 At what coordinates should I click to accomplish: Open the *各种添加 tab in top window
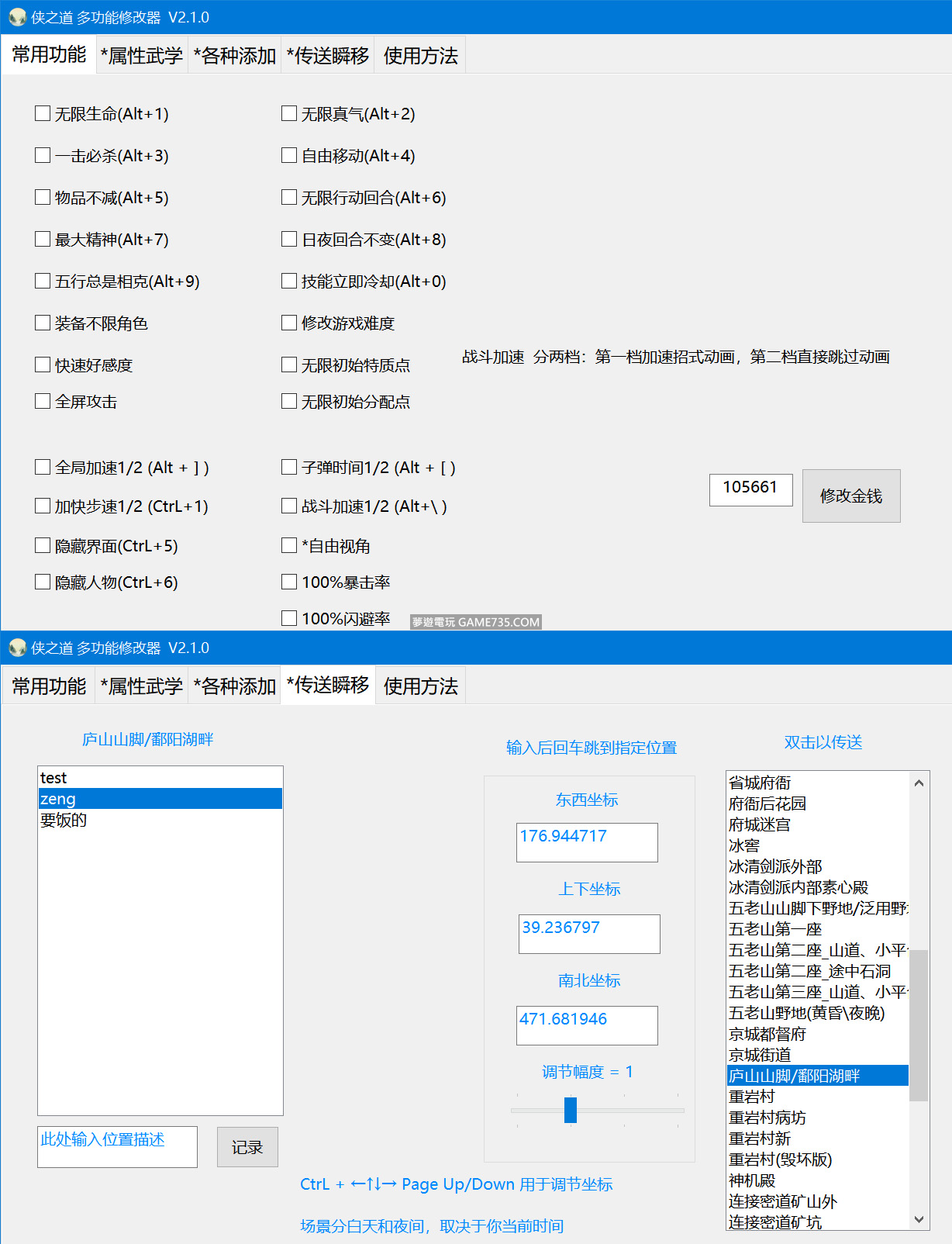point(235,56)
